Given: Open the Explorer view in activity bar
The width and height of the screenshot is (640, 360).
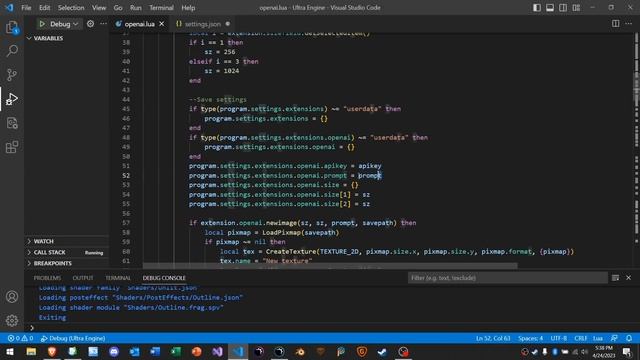Looking at the screenshot, I should point(12,27).
